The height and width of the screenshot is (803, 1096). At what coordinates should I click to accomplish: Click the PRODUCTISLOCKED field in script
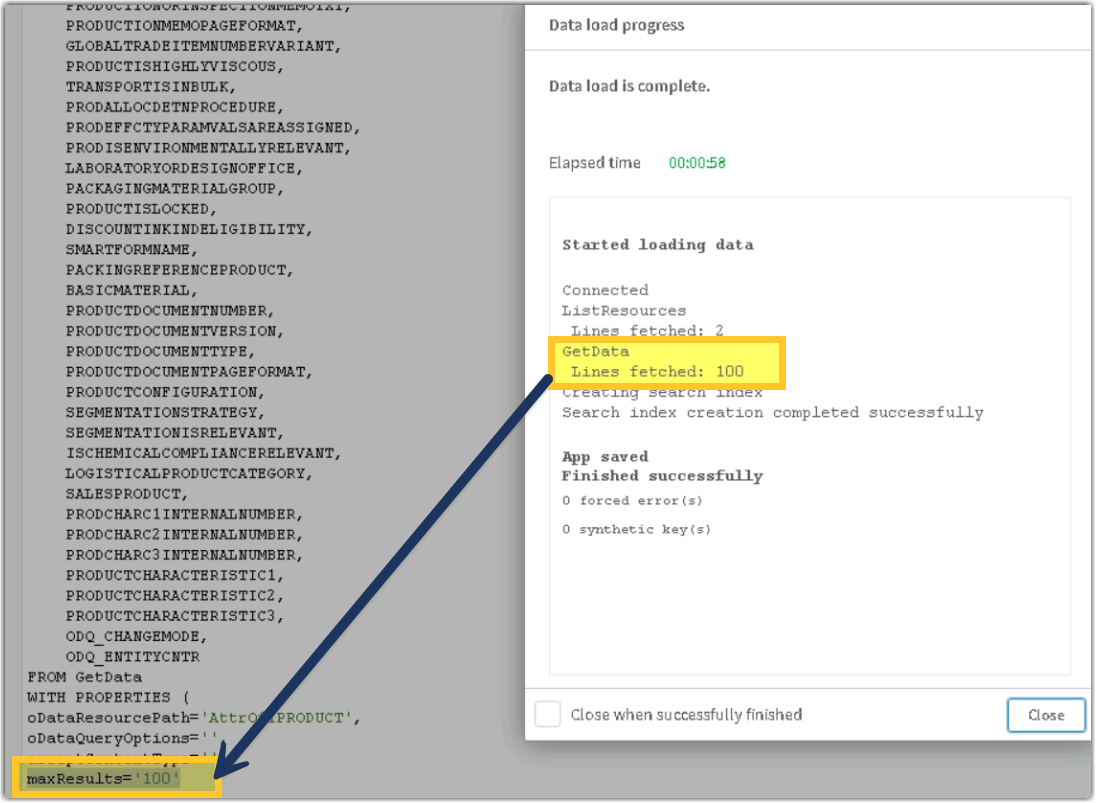[x=139, y=209]
